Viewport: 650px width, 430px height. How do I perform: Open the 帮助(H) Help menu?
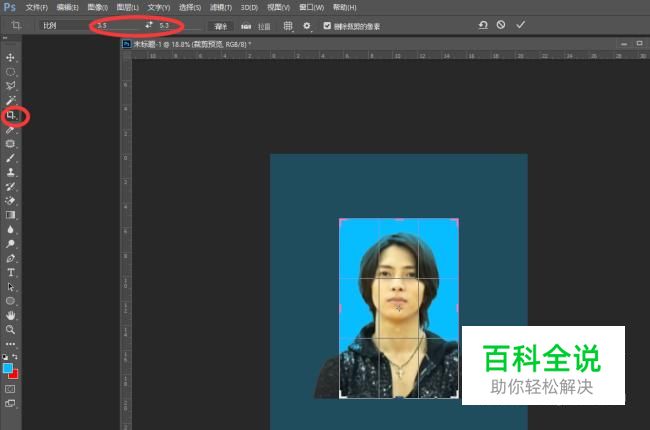[x=344, y=7]
